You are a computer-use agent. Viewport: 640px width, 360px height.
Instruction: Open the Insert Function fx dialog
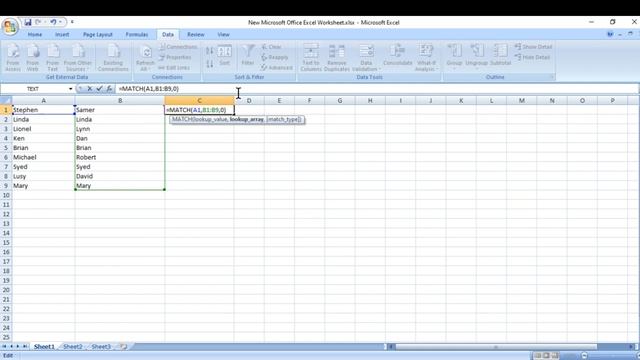[109, 89]
